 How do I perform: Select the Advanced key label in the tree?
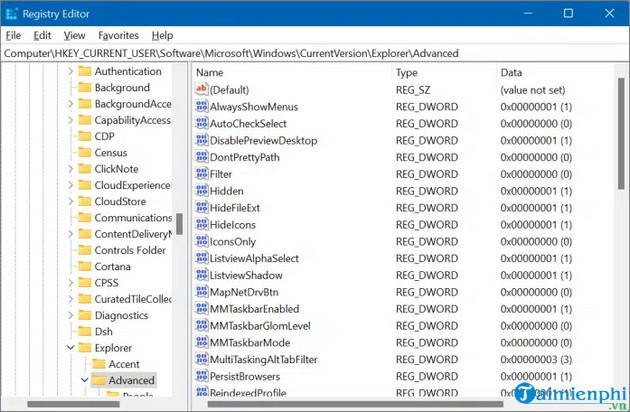point(131,380)
